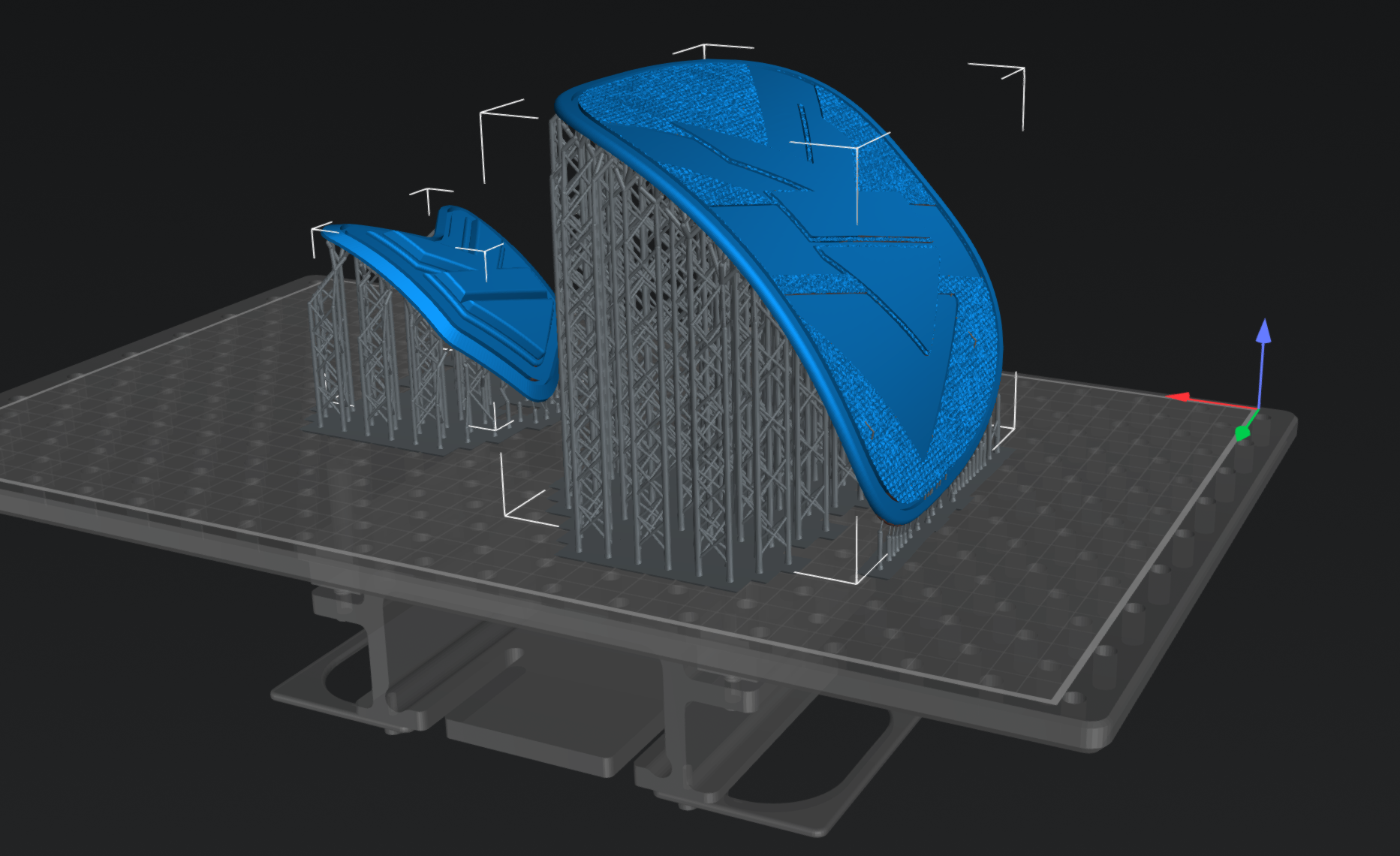The height and width of the screenshot is (856, 1400).
Task: Click the green Y-axis handle of the gizmo
Action: [1243, 433]
